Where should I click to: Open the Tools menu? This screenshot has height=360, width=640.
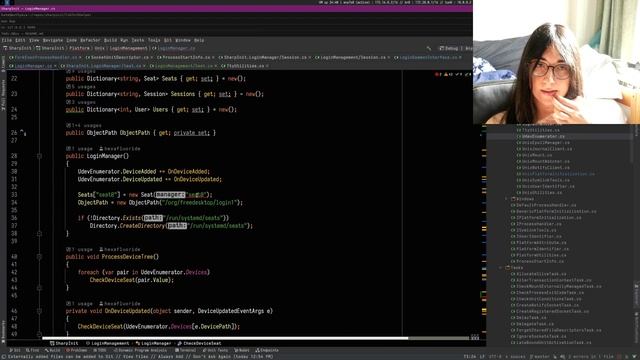pos(154,40)
